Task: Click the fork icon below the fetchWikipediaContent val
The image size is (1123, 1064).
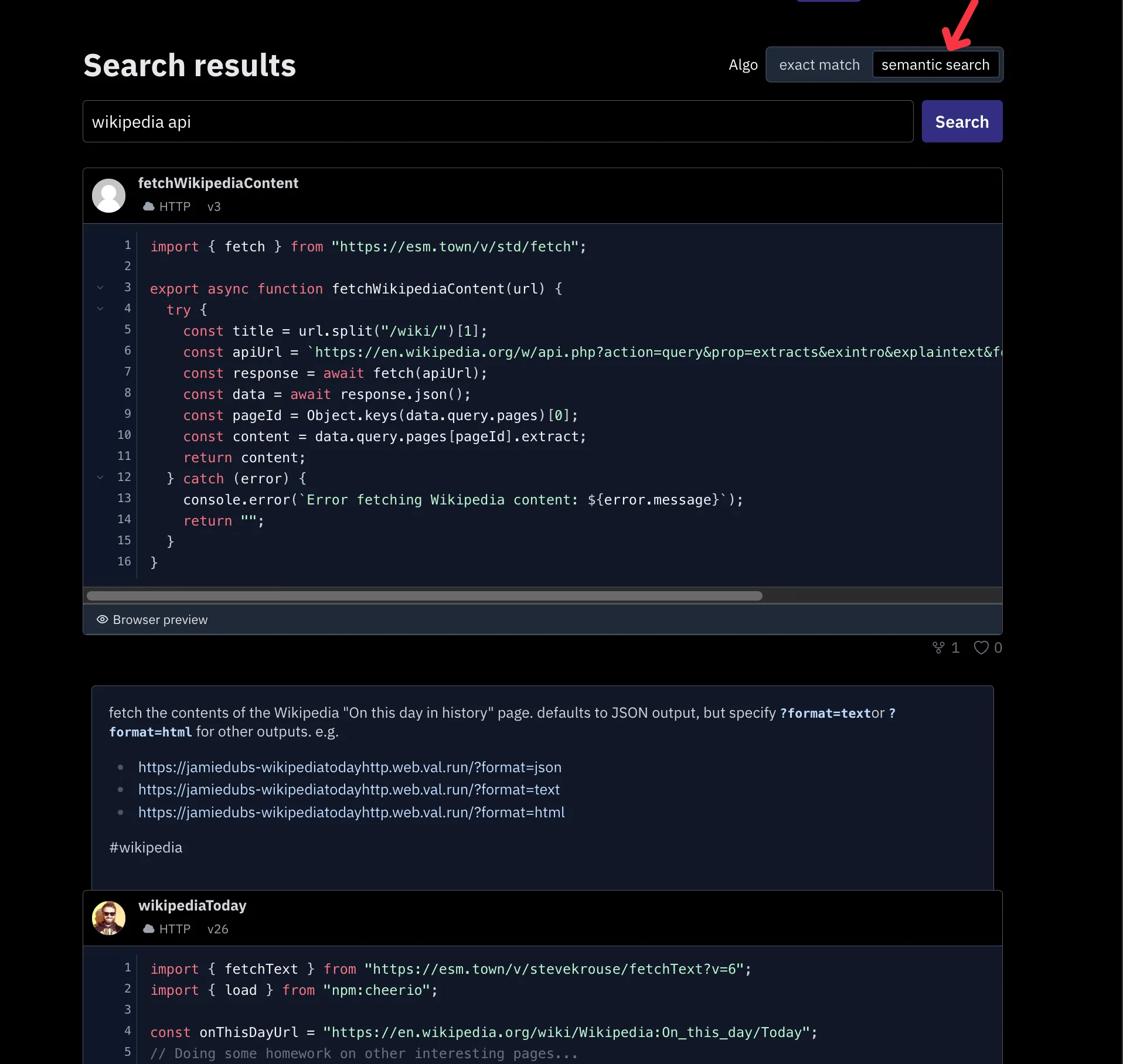Action: [x=938, y=647]
